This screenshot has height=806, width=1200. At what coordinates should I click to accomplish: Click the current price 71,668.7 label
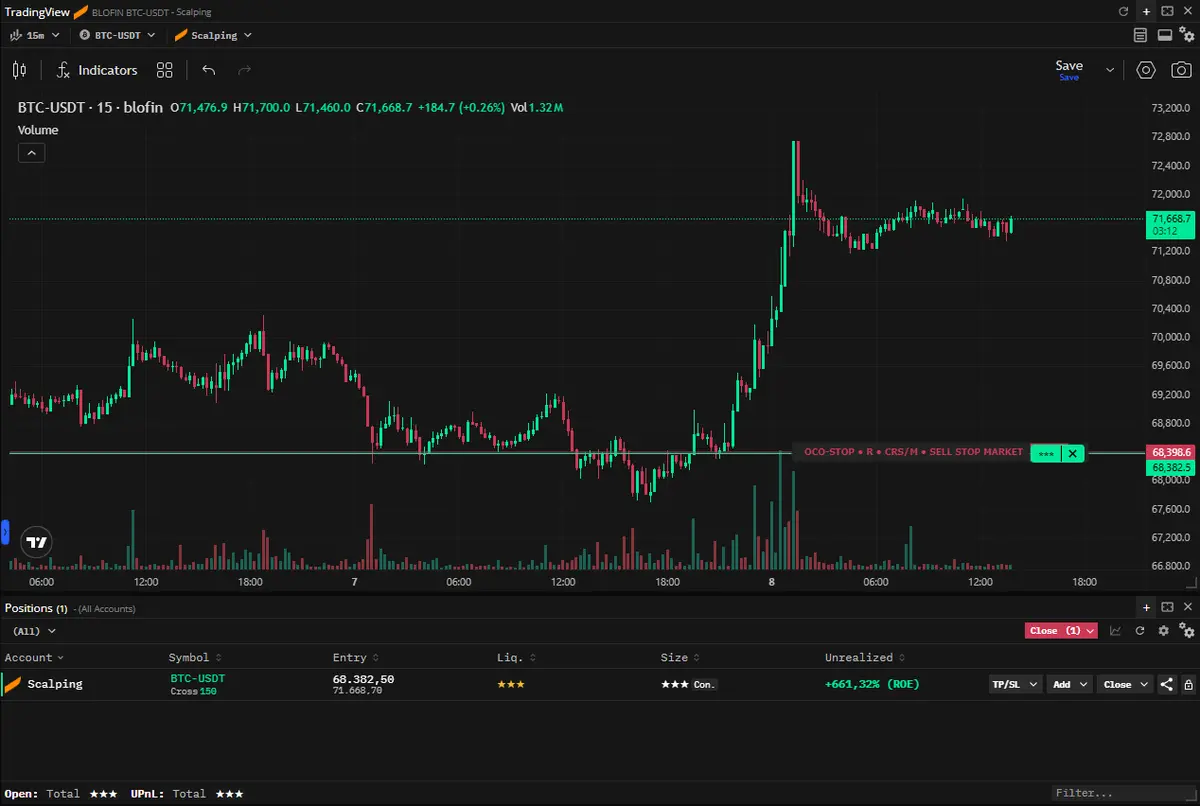[1171, 224]
